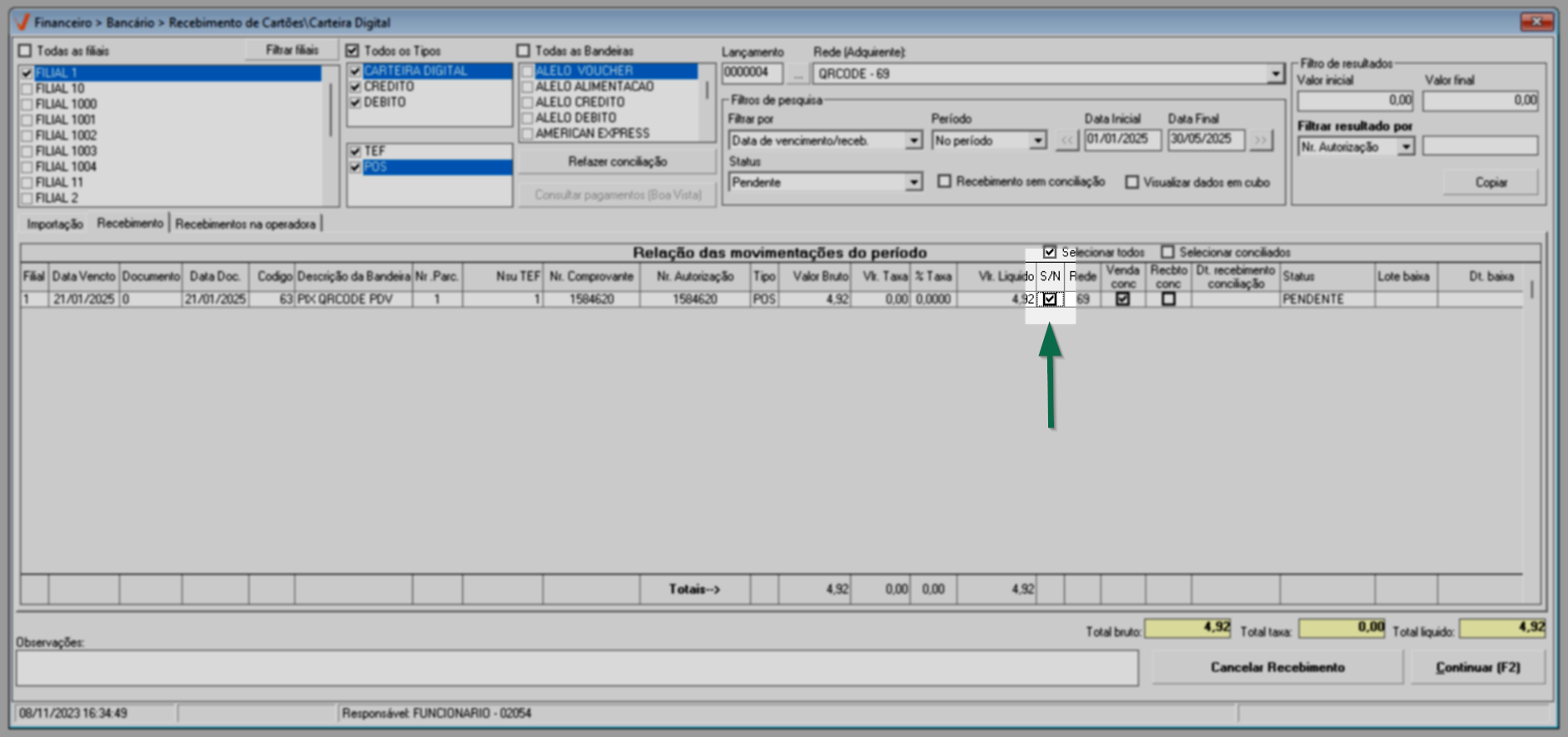This screenshot has width=1568, height=737.
Task: Enable Visualizar dados em cubo
Action: (1132, 182)
